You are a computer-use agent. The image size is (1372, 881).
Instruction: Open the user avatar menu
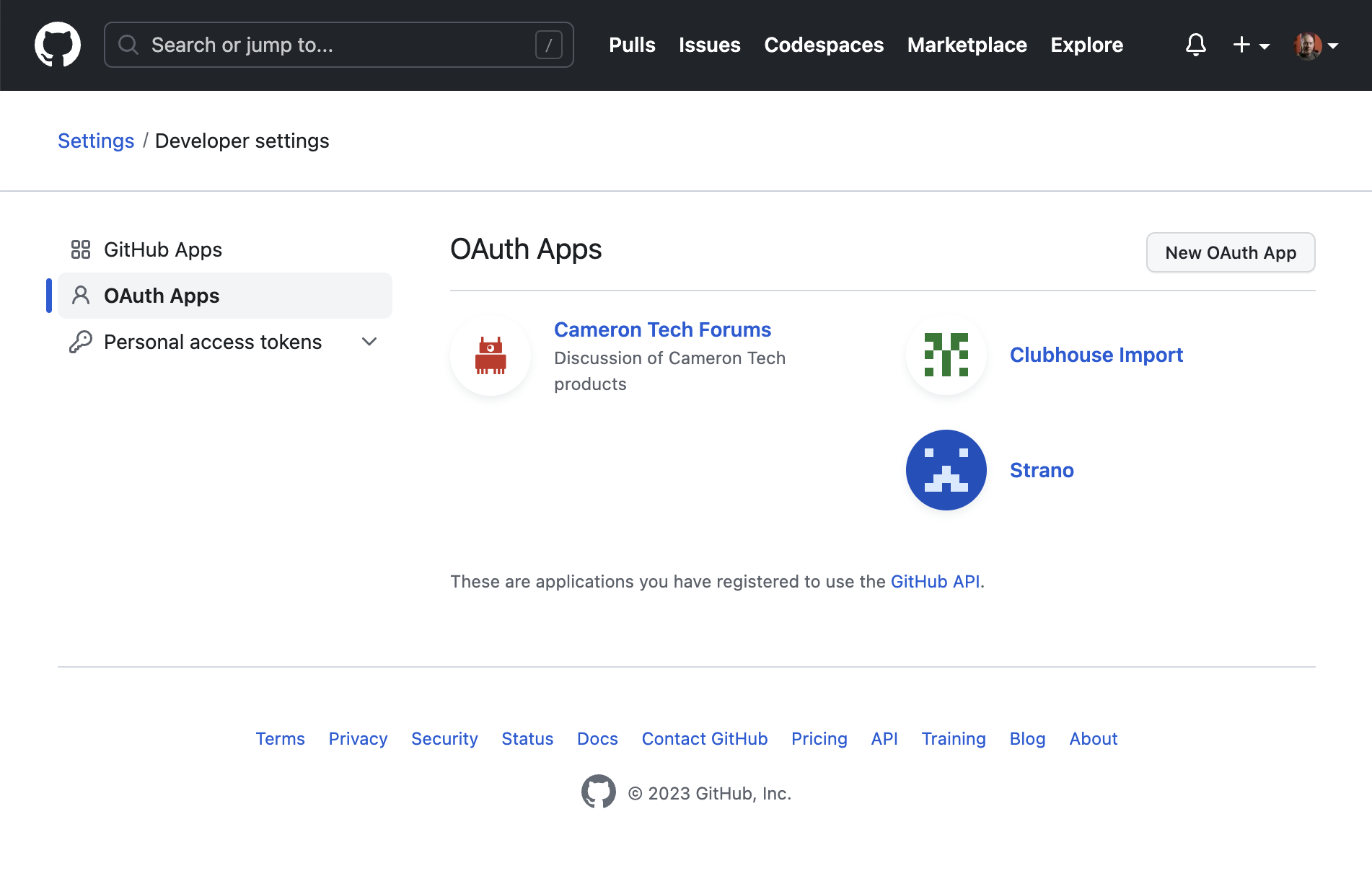pos(1316,45)
